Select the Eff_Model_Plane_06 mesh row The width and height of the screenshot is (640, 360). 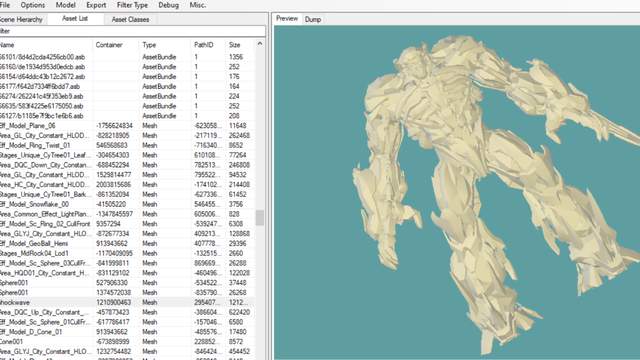coord(127,126)
